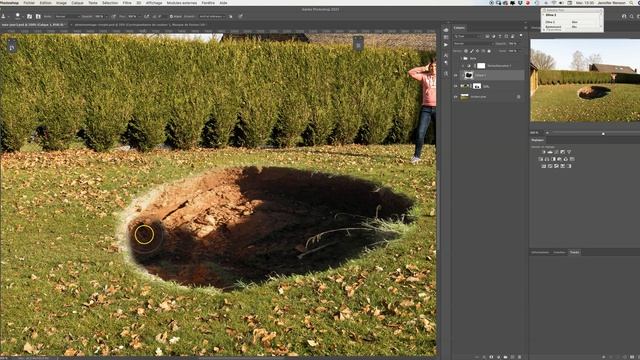Hide the Arrière-plan background layer

click(x=456, y=97)
